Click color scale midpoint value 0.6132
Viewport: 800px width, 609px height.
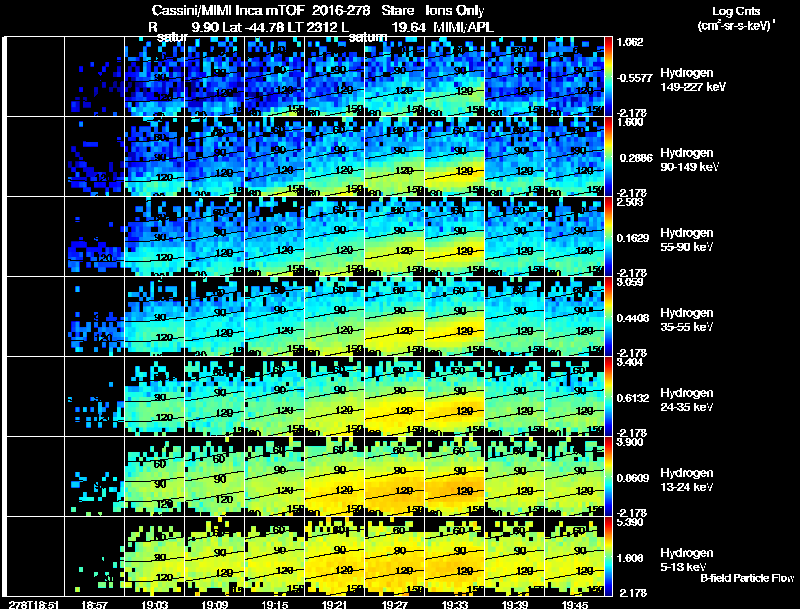click(633, 398)
